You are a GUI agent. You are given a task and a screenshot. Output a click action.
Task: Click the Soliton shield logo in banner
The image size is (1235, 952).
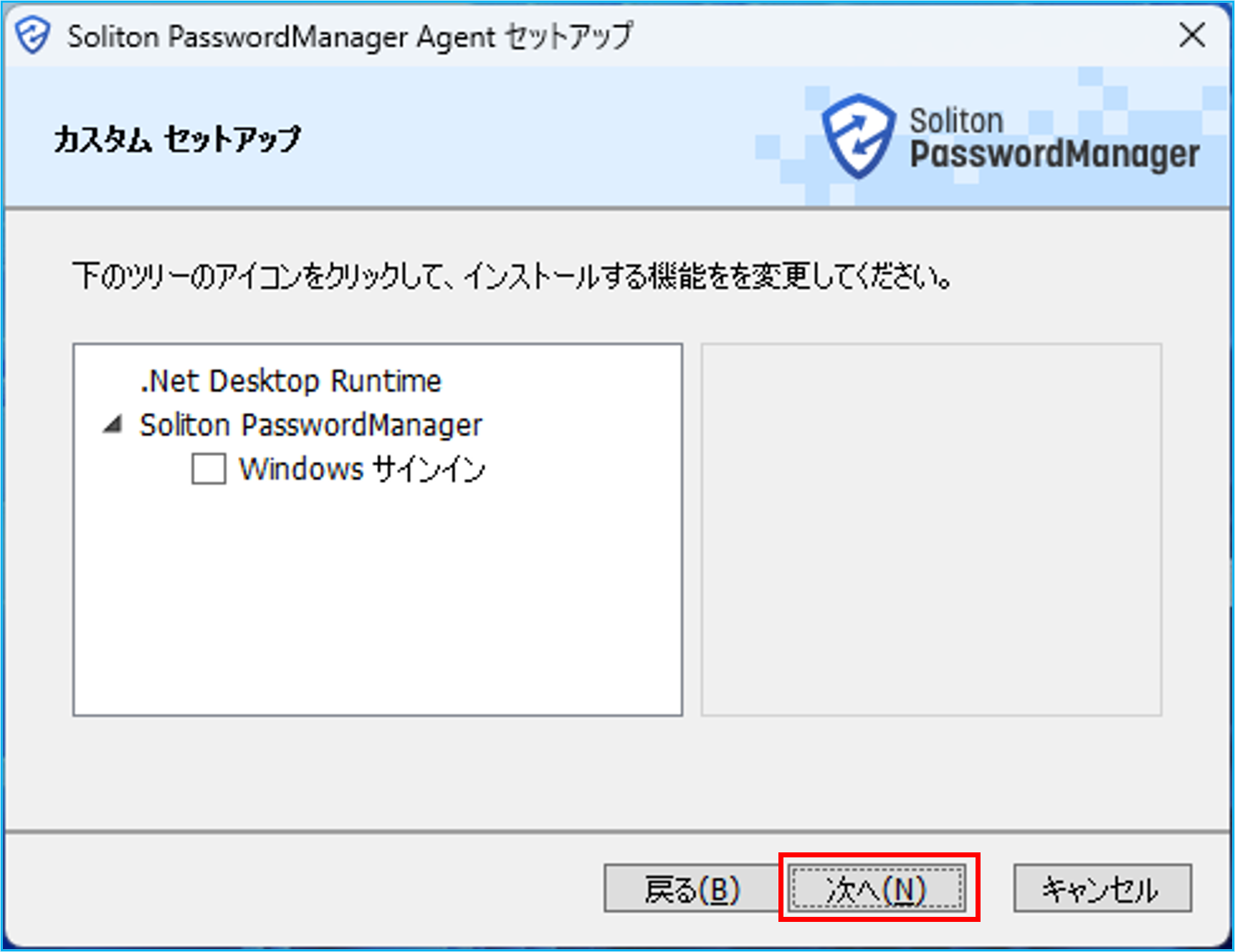(x=859, y=136)
